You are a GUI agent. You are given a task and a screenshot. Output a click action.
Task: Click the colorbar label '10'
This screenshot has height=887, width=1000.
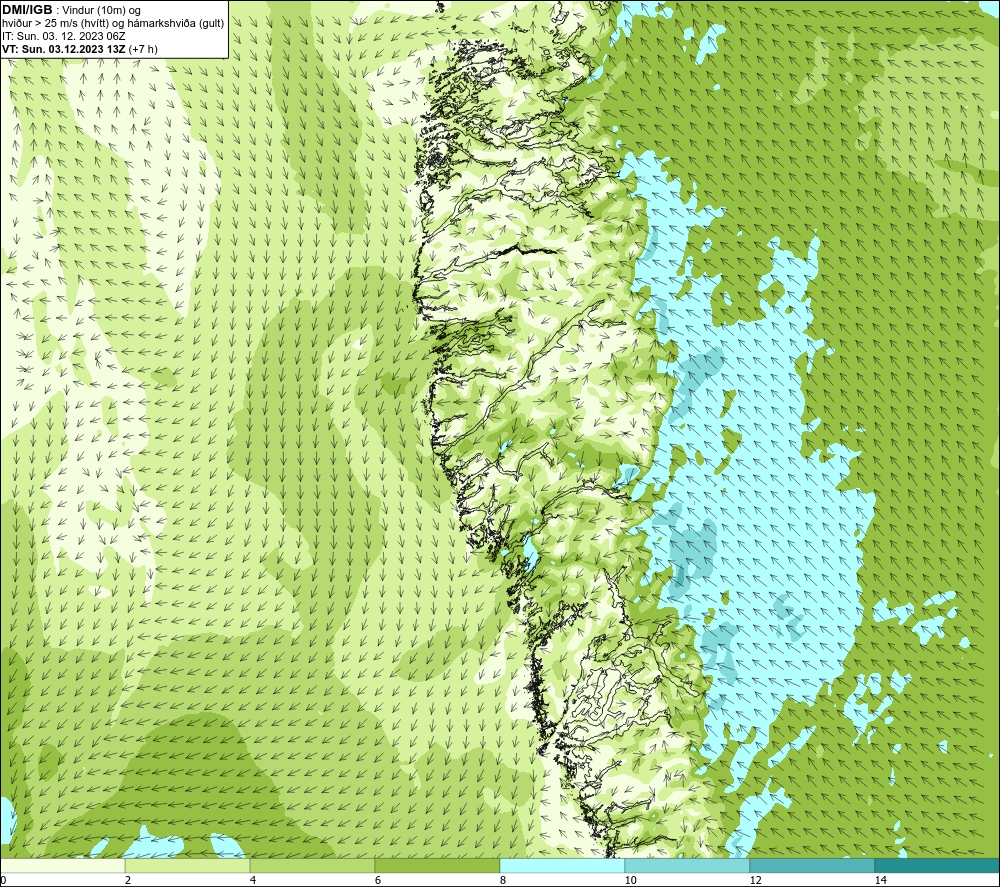[x=630, y=880]
